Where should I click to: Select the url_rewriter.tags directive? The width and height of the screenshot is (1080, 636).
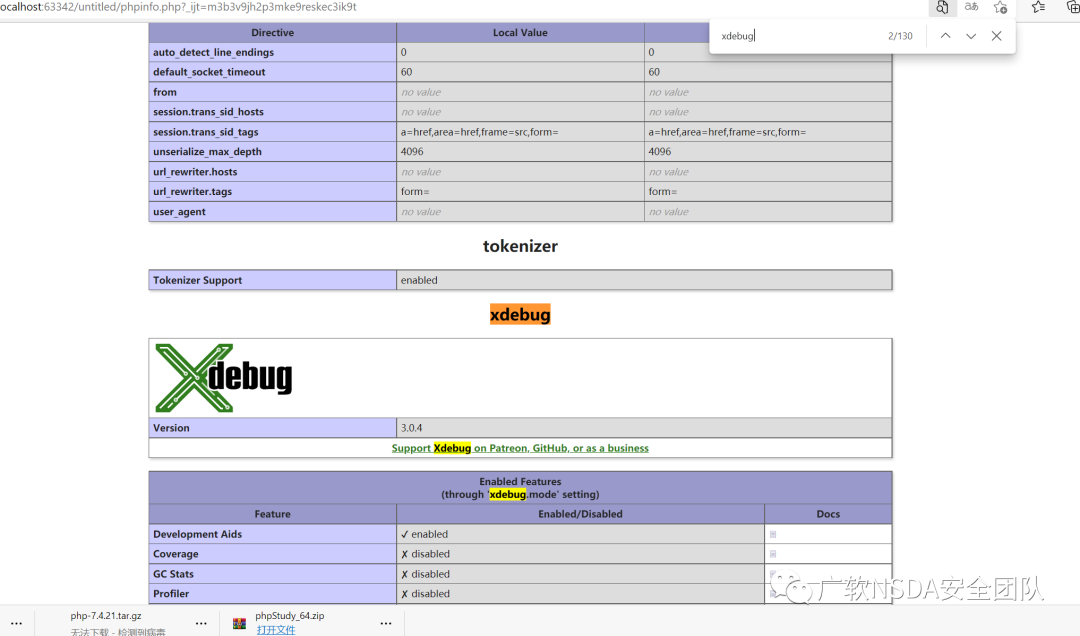192,192
